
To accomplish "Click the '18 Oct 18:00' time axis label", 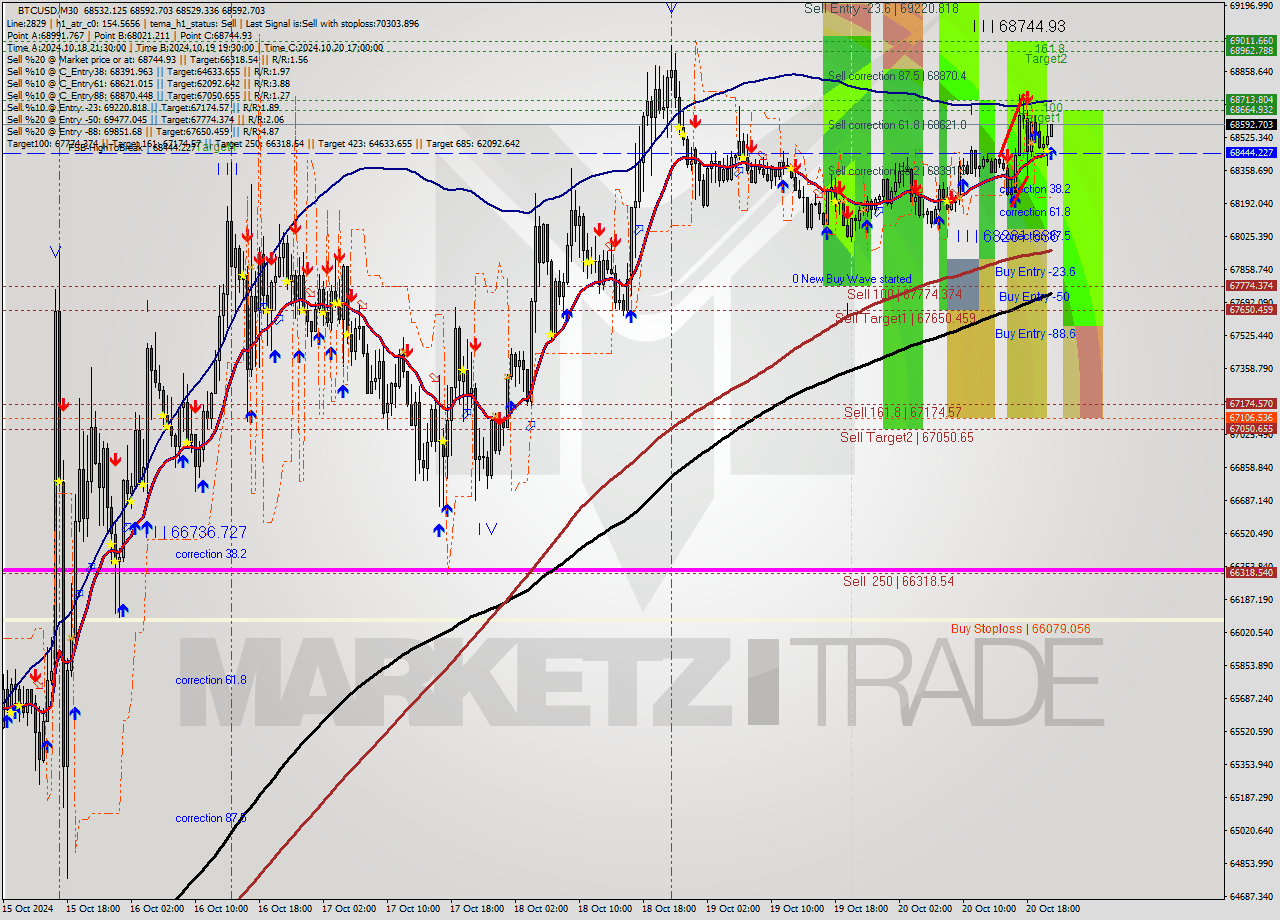I will (x=669, y=909).
